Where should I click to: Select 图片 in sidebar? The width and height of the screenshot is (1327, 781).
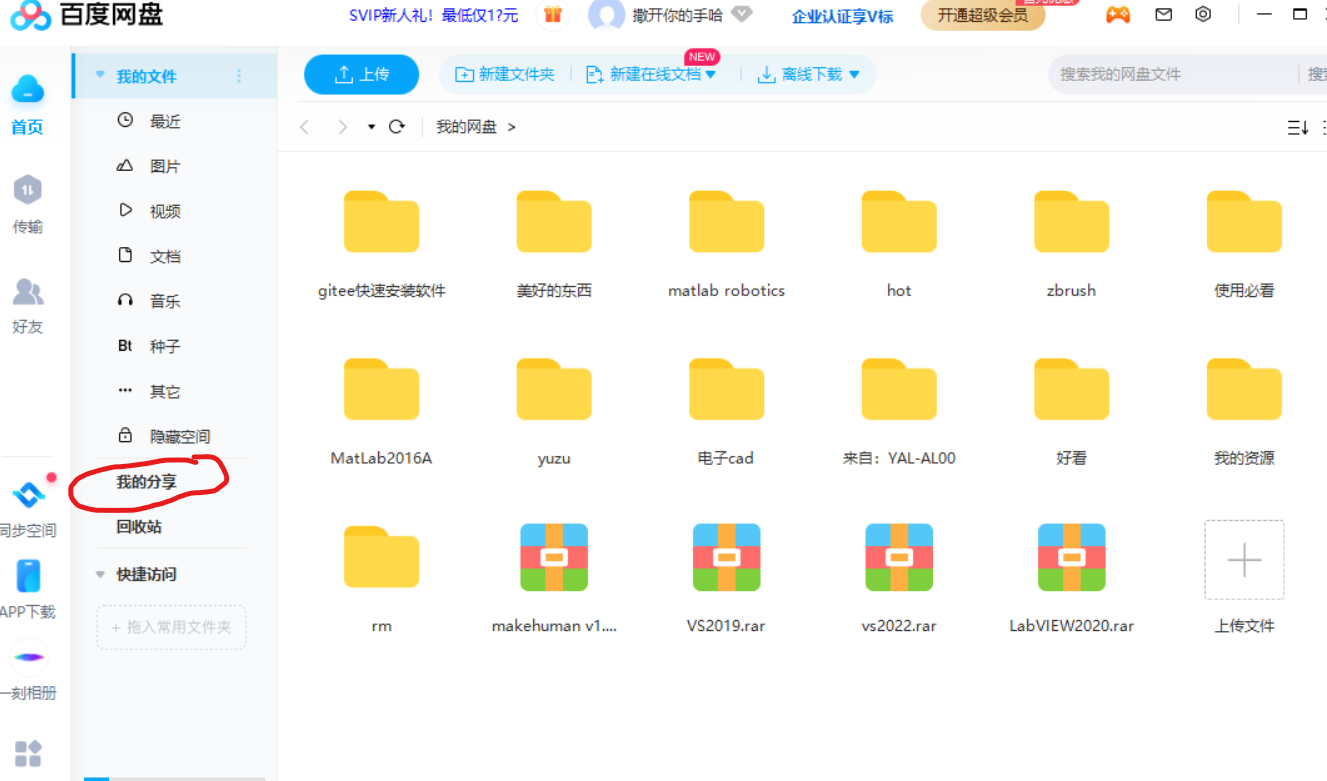[x=165, y=166]
